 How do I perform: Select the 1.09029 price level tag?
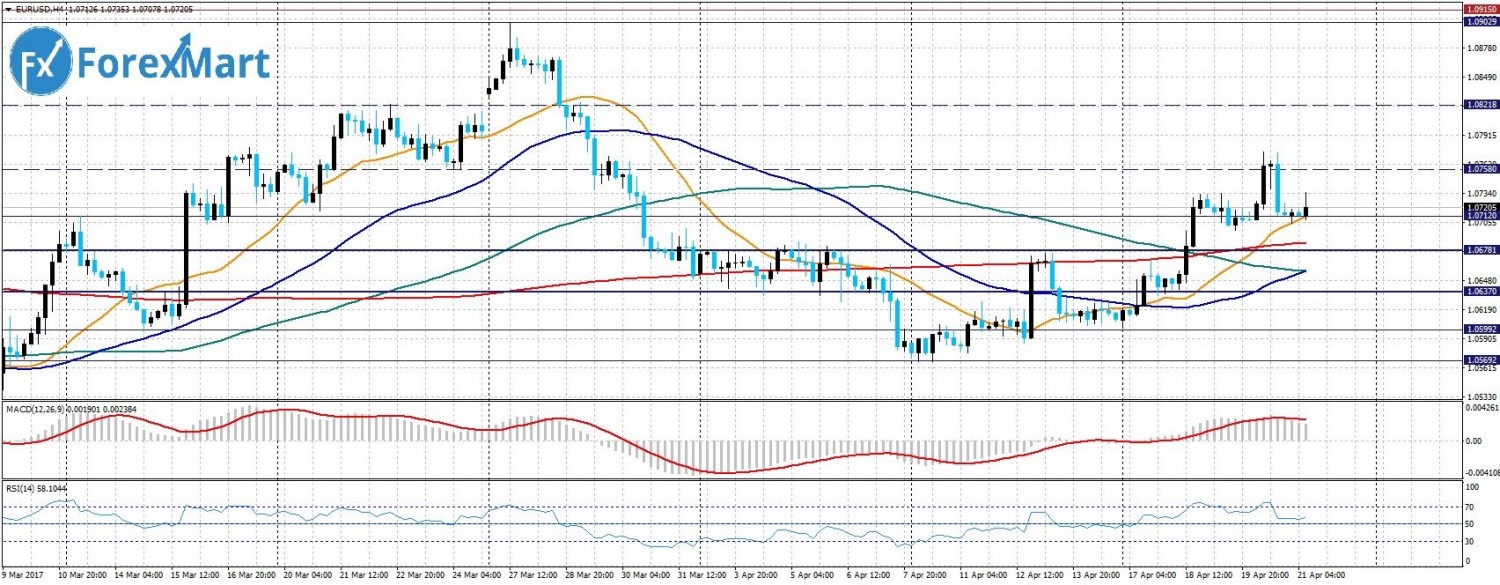(x=1479, y=21)
